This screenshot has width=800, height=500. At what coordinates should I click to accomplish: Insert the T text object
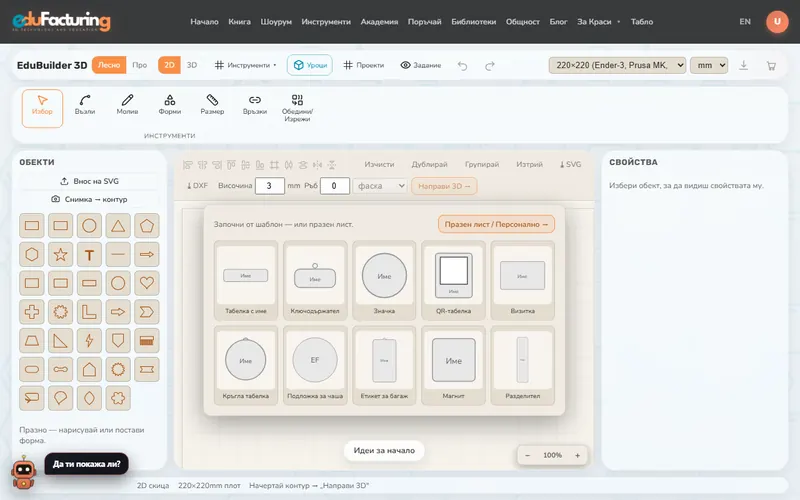pos(89,254)
